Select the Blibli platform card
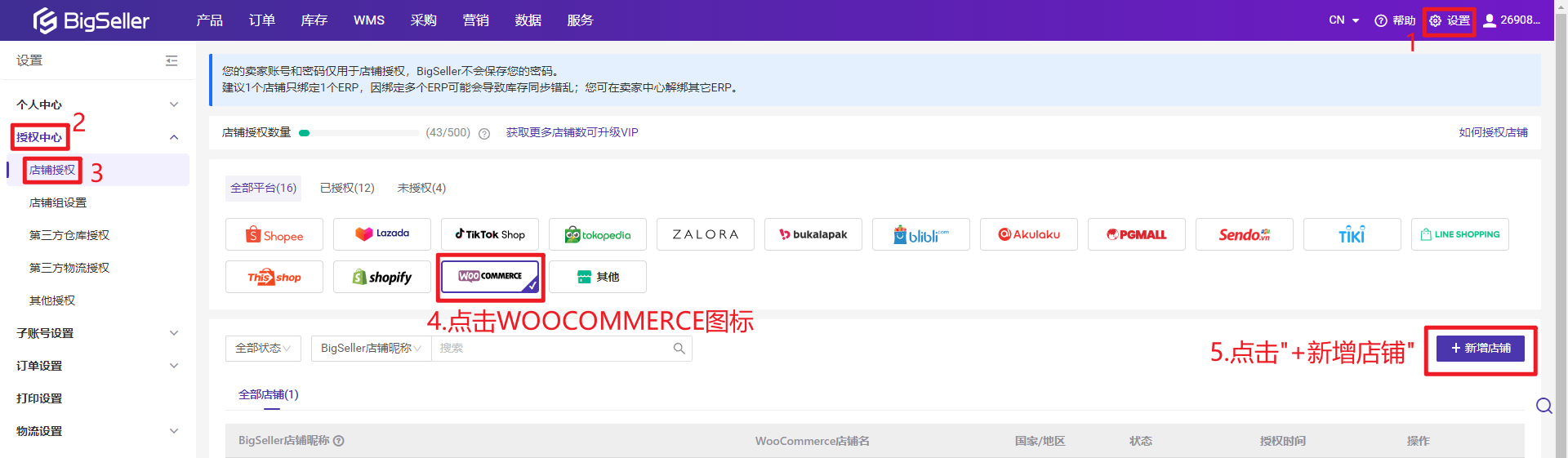This screenshot has height=458, width=1568. click(x=921, y=234)
